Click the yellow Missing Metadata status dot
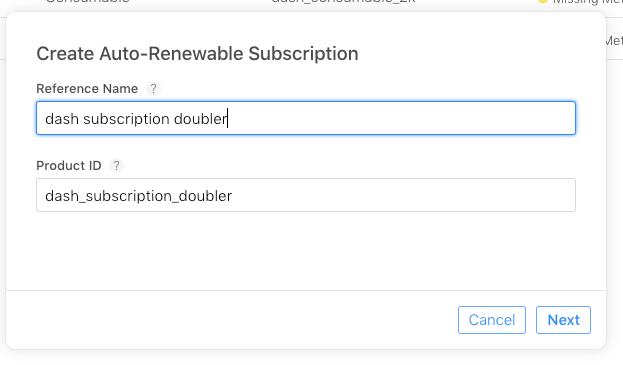Image resolution: width=623 pixels, height=365 pixels. click(543, 1)
